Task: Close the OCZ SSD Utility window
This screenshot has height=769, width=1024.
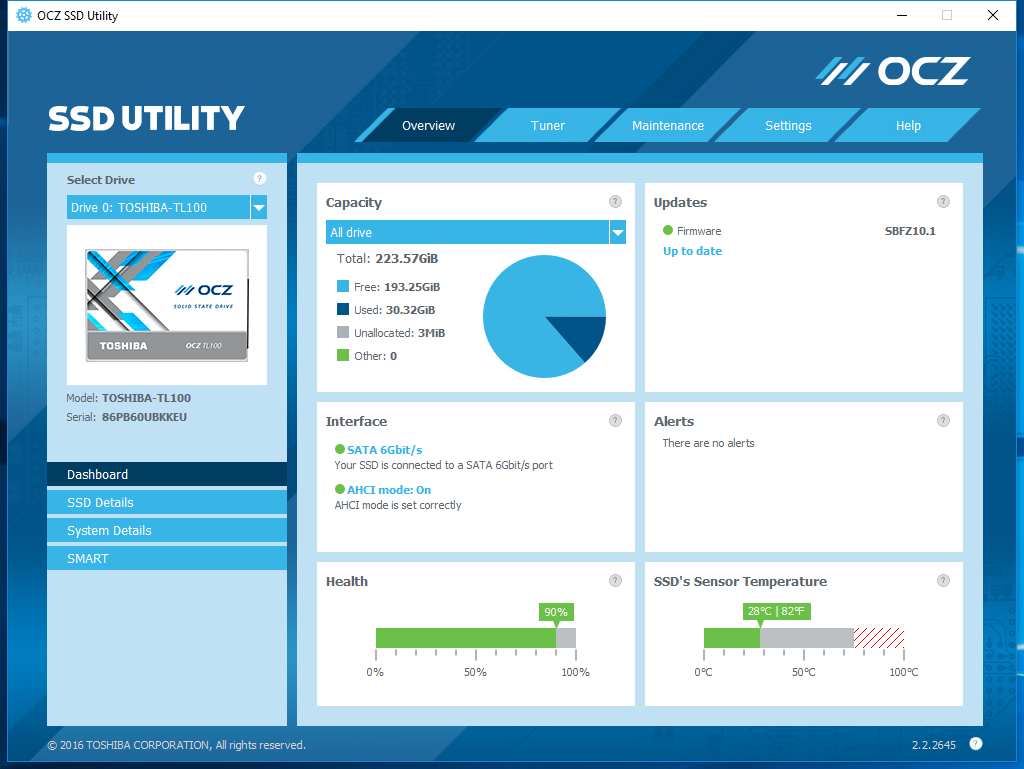Action: 993,15
